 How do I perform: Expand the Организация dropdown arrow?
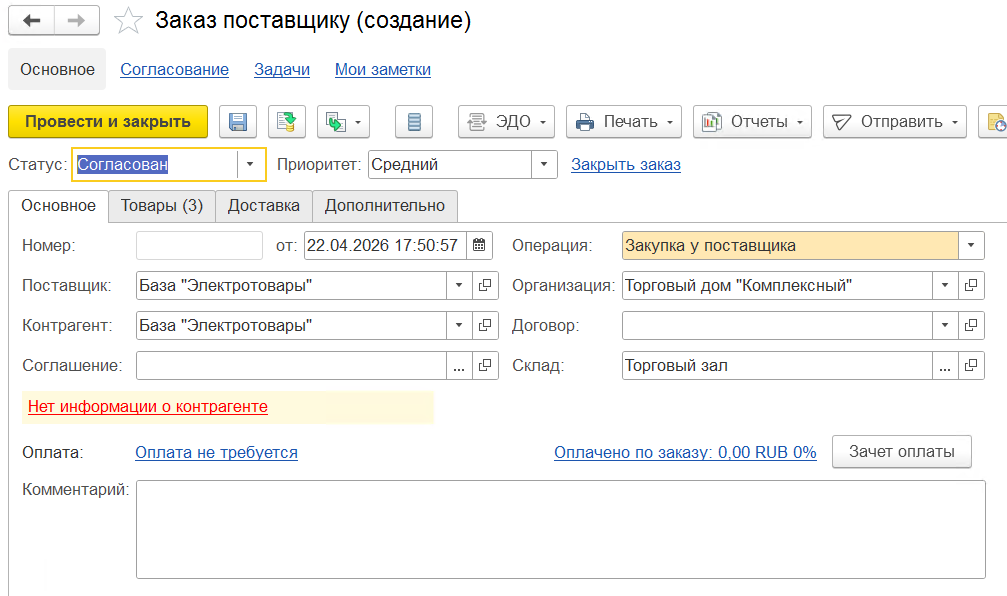coord(945,285)
